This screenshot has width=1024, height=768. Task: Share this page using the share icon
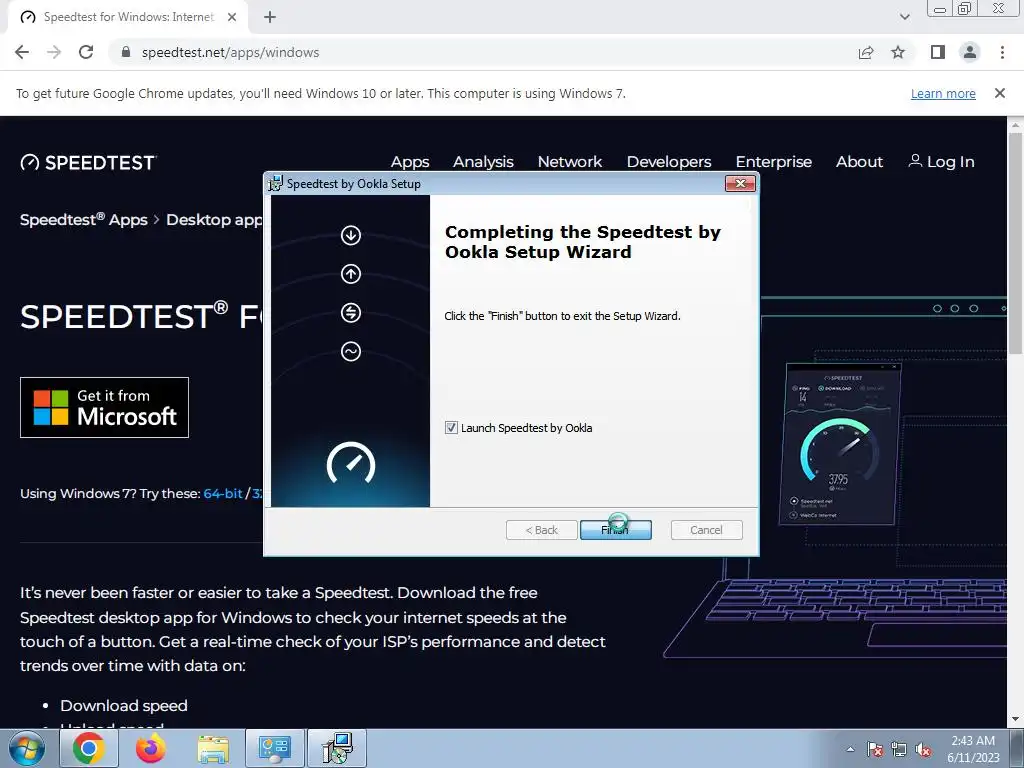point(866,52)
